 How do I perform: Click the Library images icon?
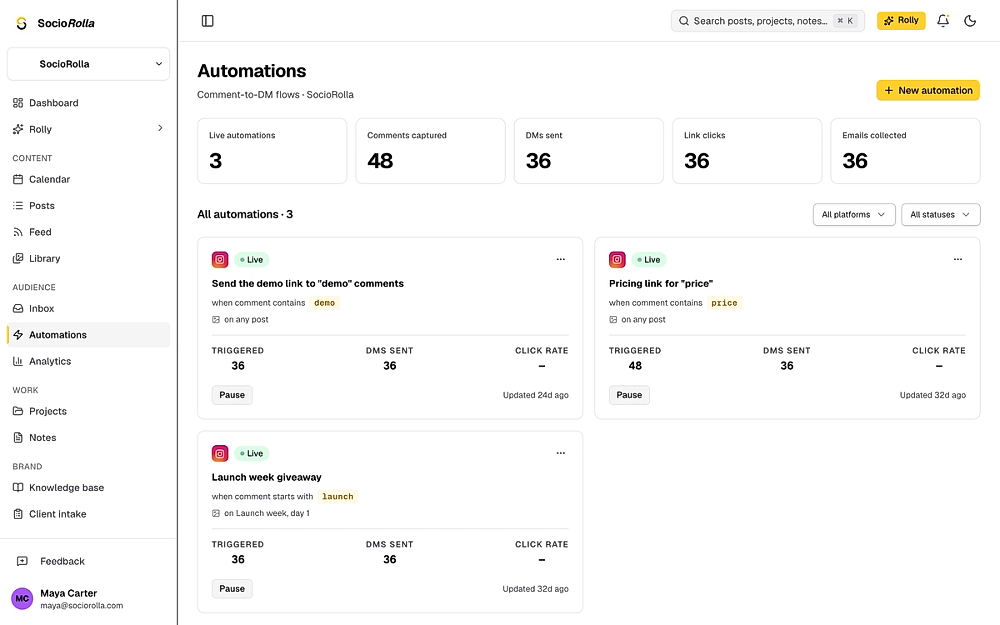tap(18, 258)
